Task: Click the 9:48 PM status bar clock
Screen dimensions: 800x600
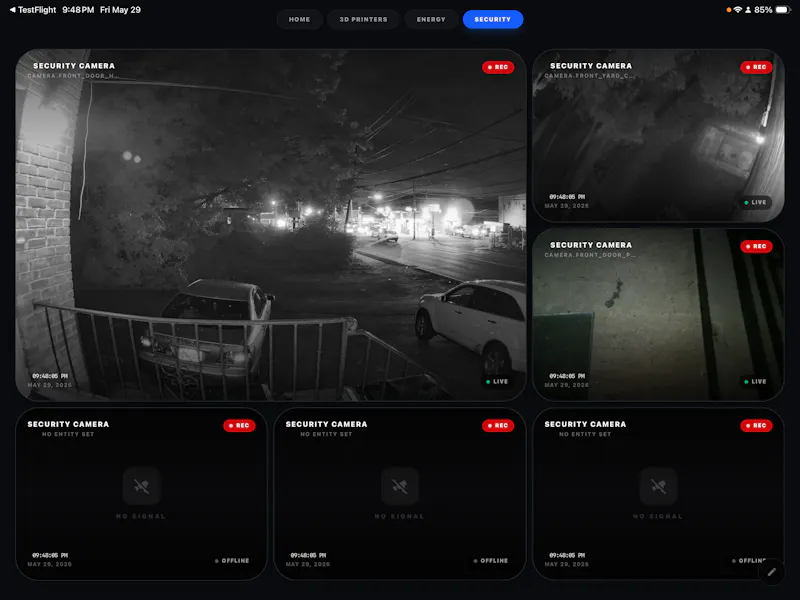Action: 78,10
